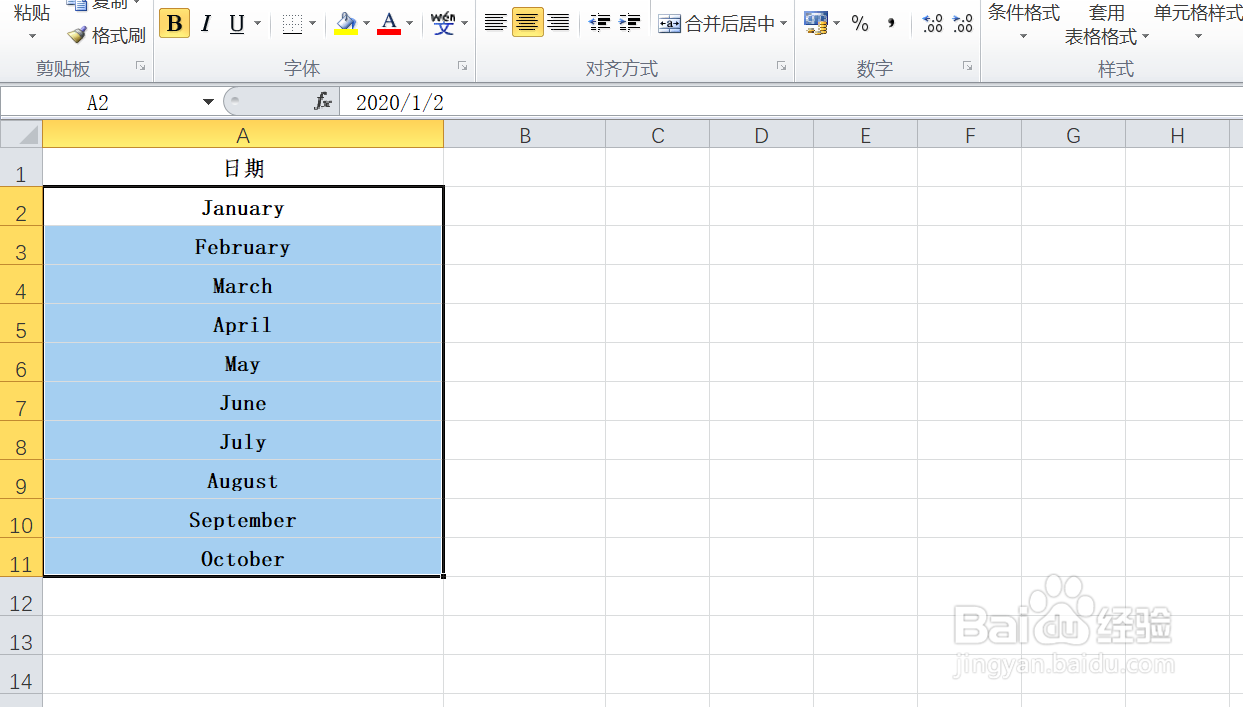
Task: Align text right
Action: click(x=558, y=23)
